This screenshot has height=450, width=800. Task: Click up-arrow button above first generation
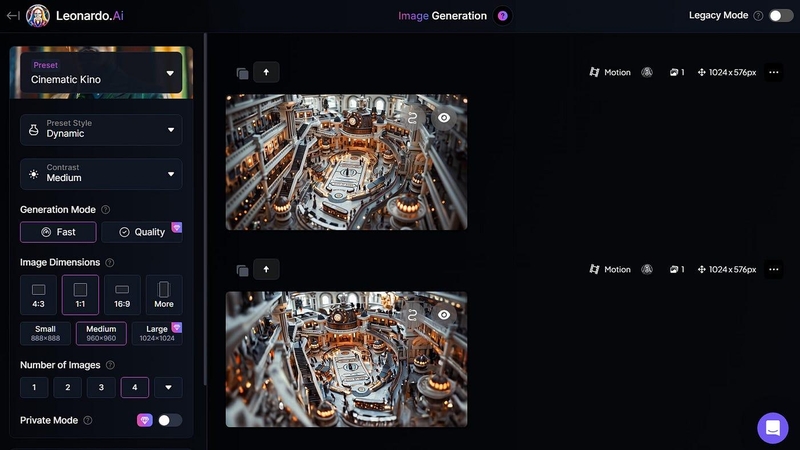click(266, 72)
